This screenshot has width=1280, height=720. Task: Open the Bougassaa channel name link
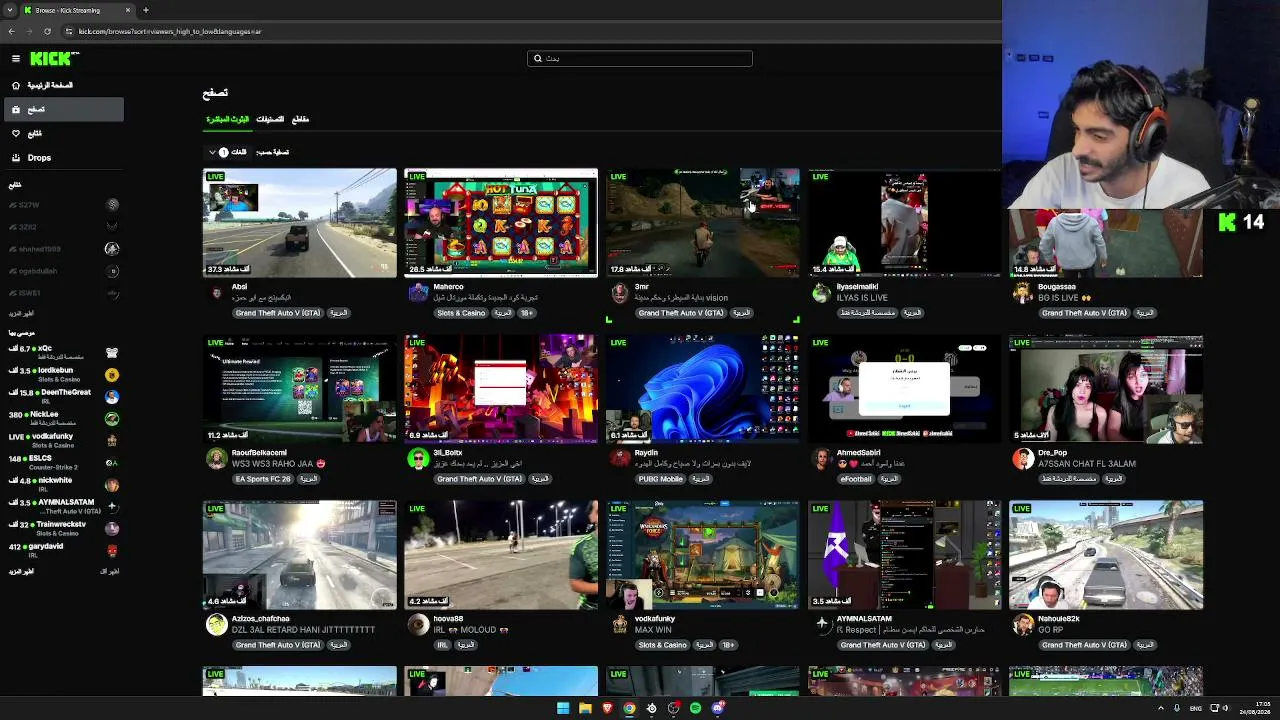pos(1057,287)
